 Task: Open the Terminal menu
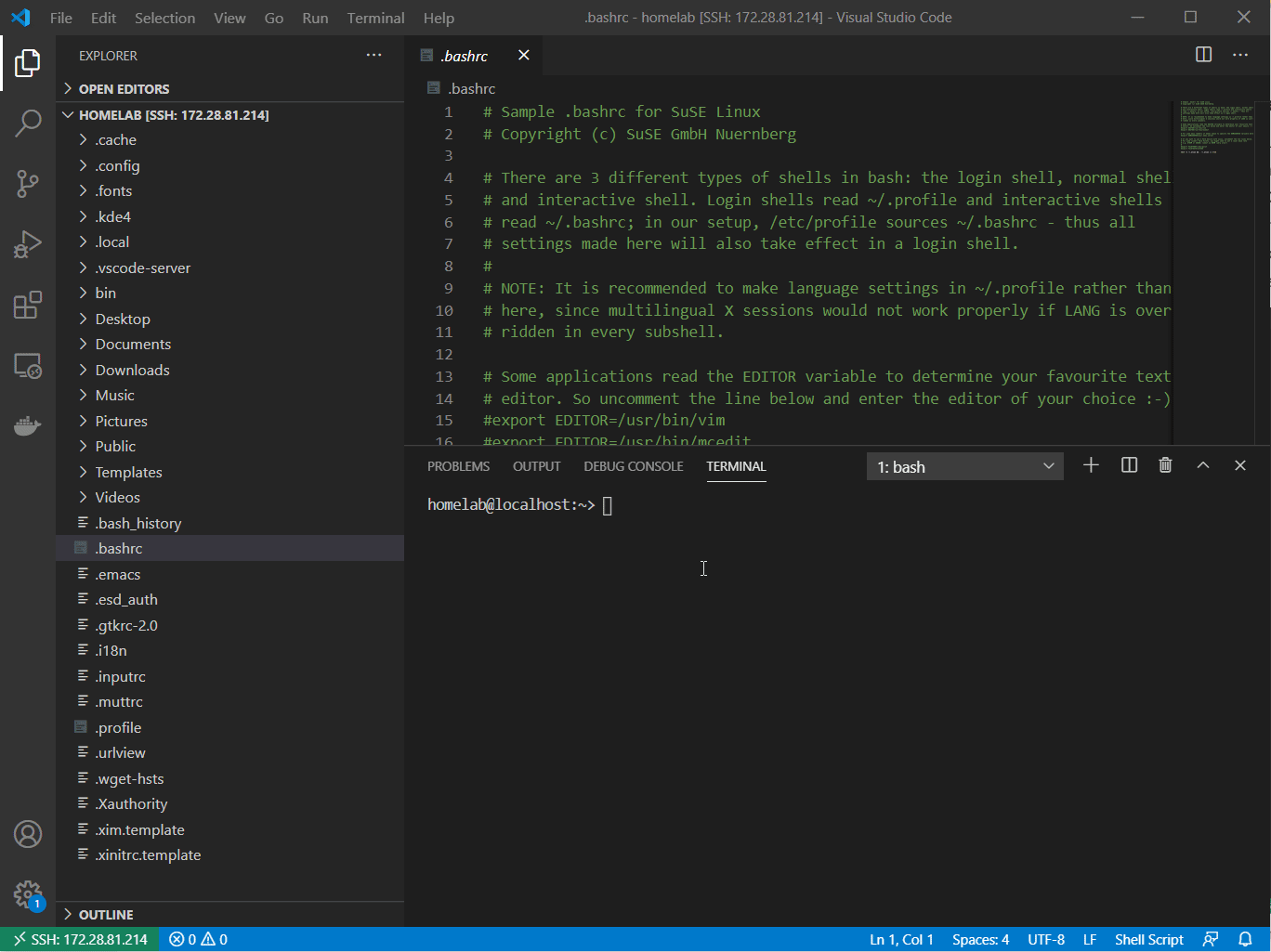[x=375, y=18]
